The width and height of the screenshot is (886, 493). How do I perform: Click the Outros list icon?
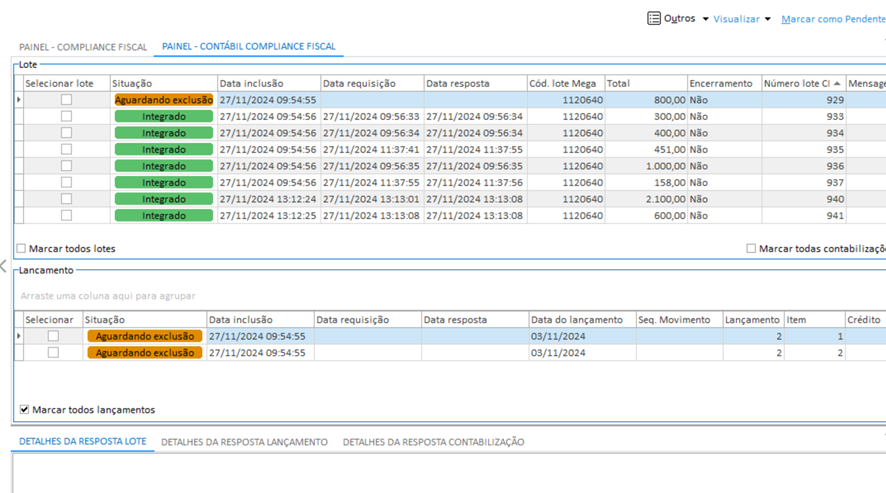(653, 18)
